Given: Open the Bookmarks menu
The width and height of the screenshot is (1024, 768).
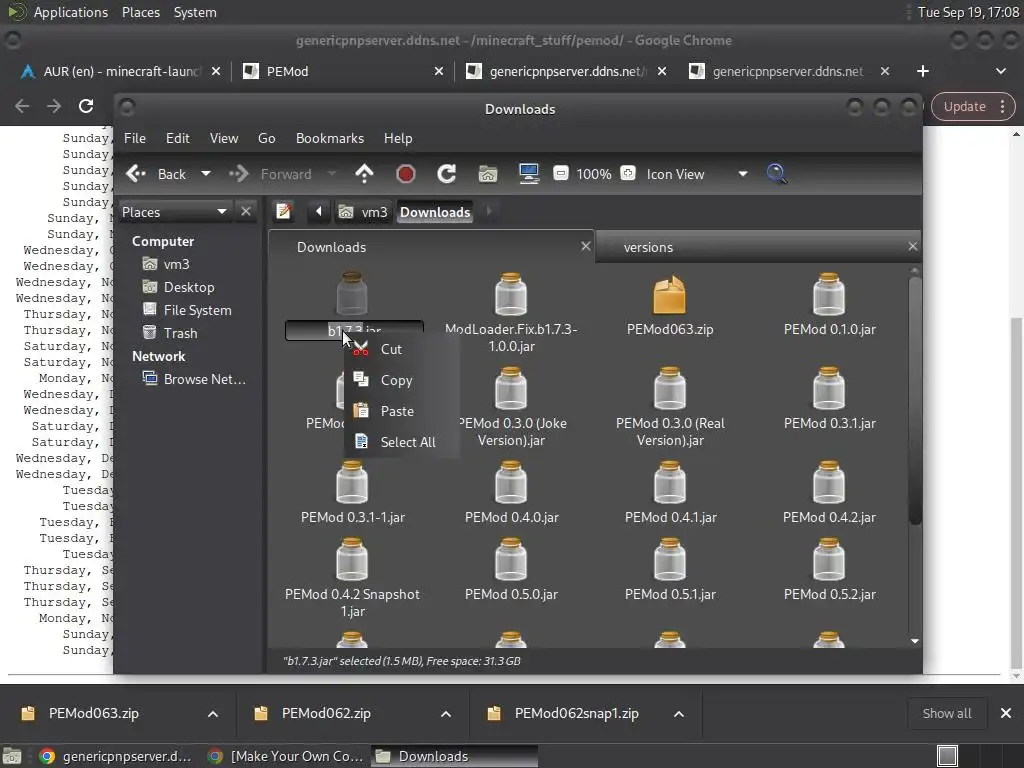Looking at the screenshot, I should tap(330, 138).
